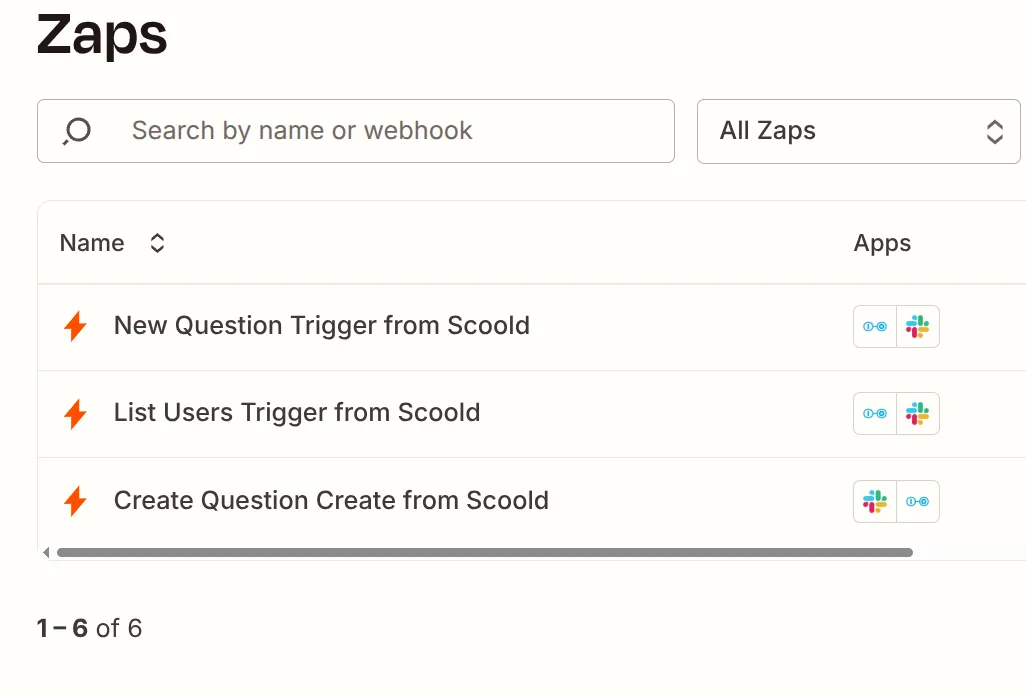Click the Scoold app icon on New Question row

[874, 326]
